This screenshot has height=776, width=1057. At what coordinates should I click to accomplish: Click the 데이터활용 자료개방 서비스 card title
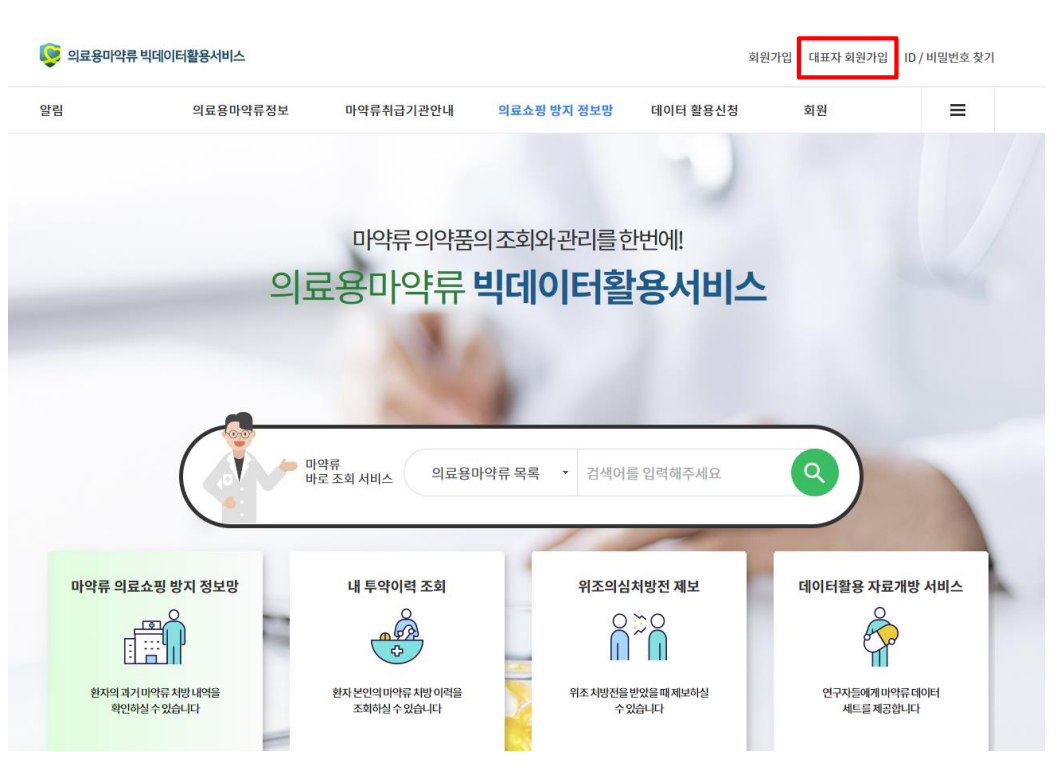pos(880,586)
